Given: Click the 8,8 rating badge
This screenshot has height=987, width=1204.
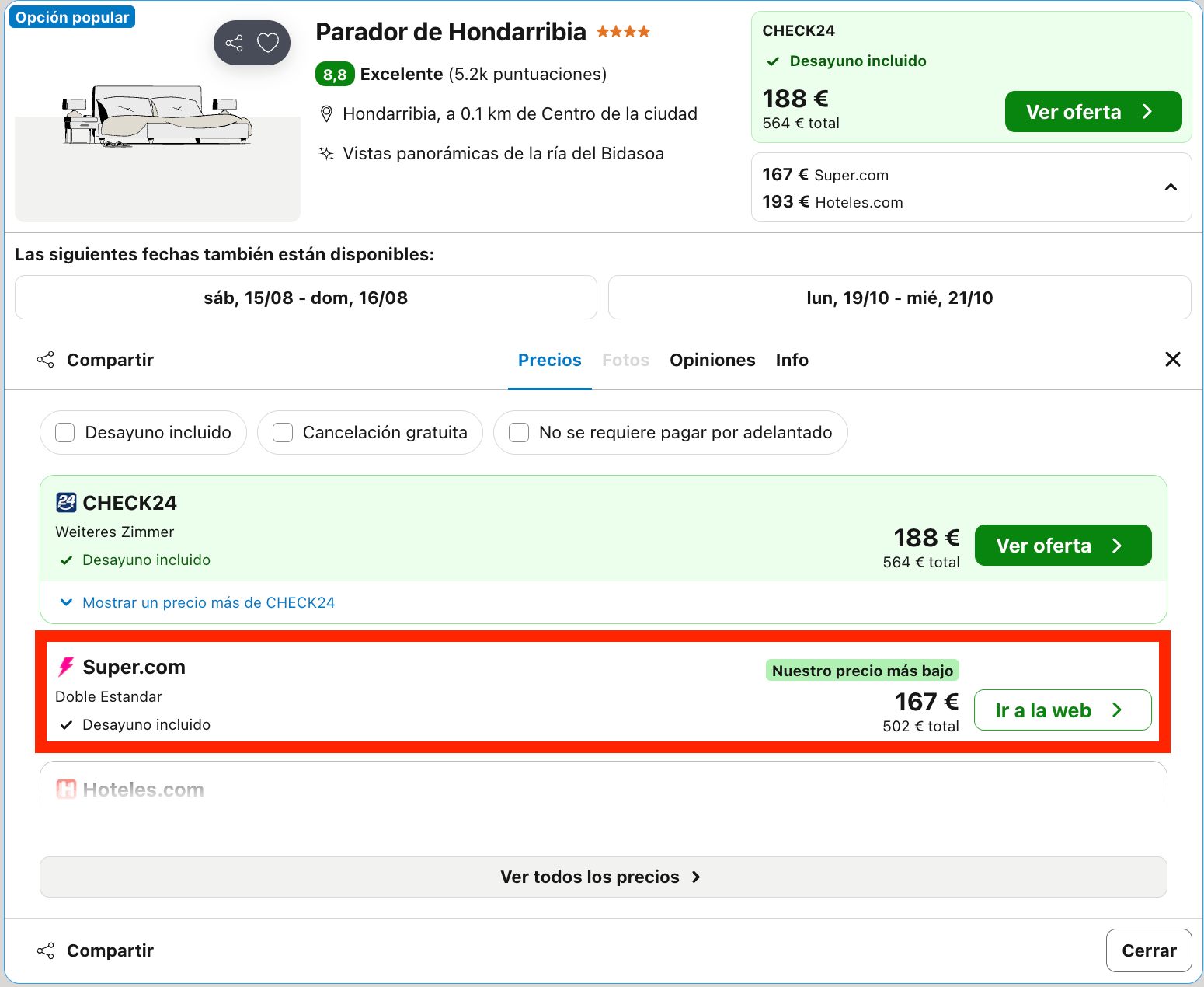Looking at the screenshot, I should (335, 75).
